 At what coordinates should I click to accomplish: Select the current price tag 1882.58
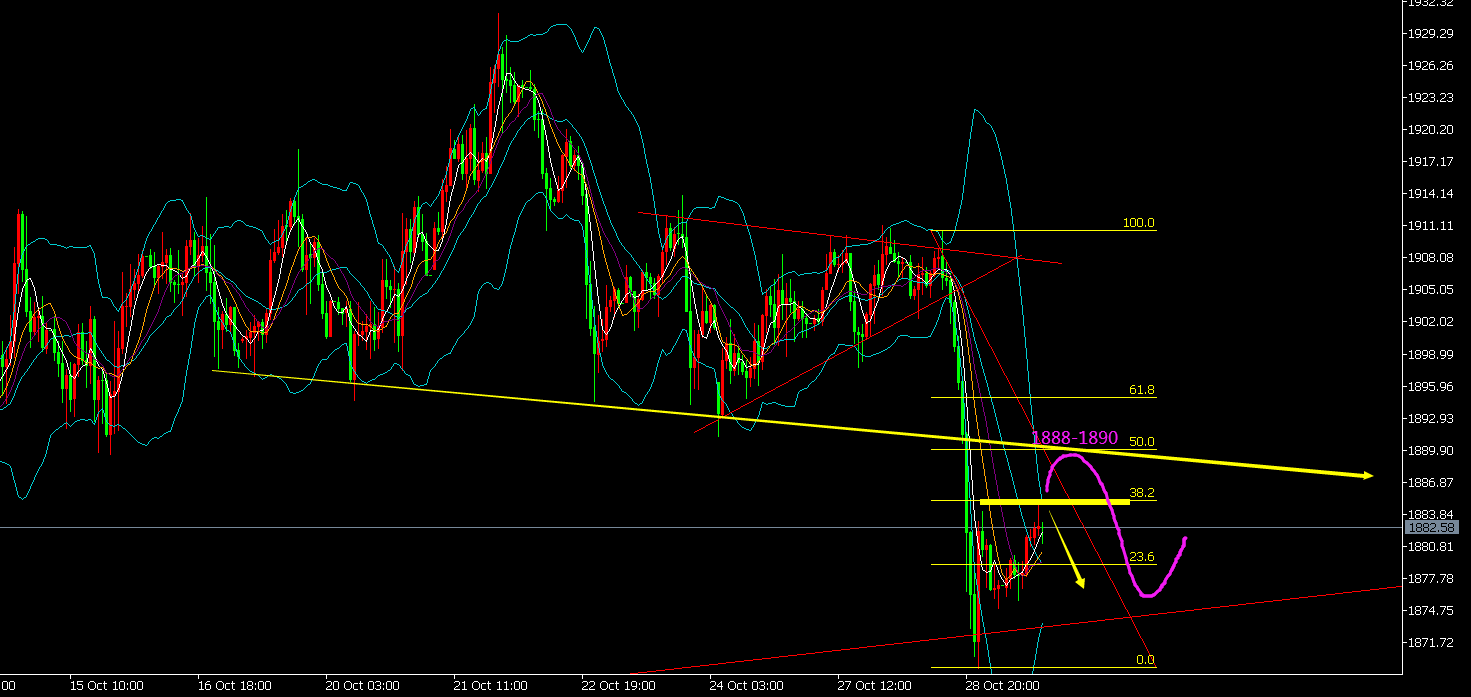coord(1429,527)
